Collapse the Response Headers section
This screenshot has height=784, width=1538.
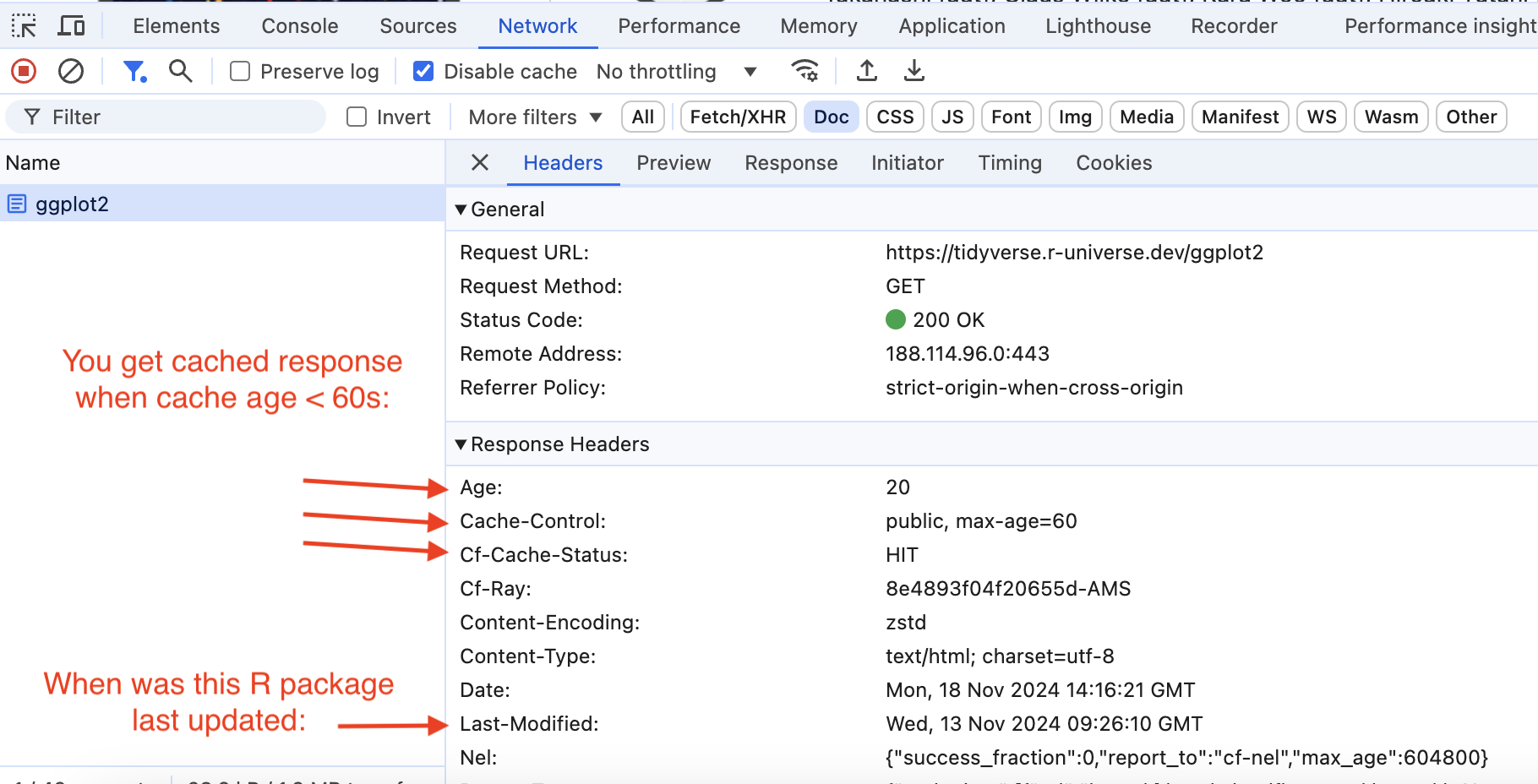461,444
